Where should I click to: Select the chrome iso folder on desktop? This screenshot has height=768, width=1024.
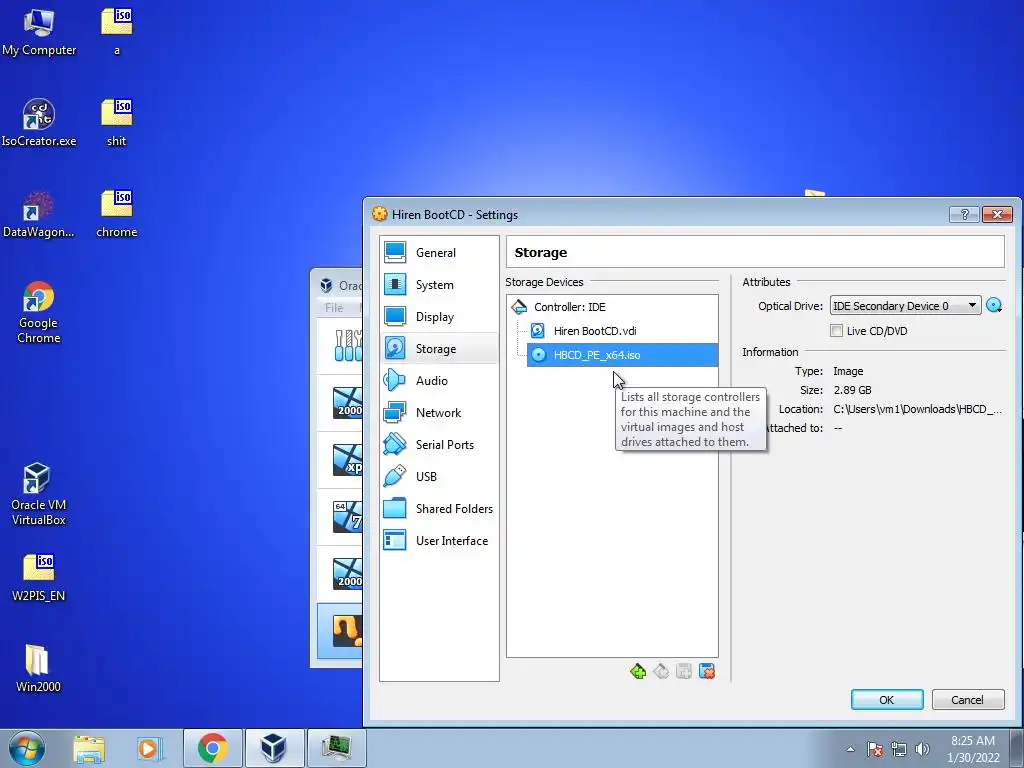coord(117,214)
